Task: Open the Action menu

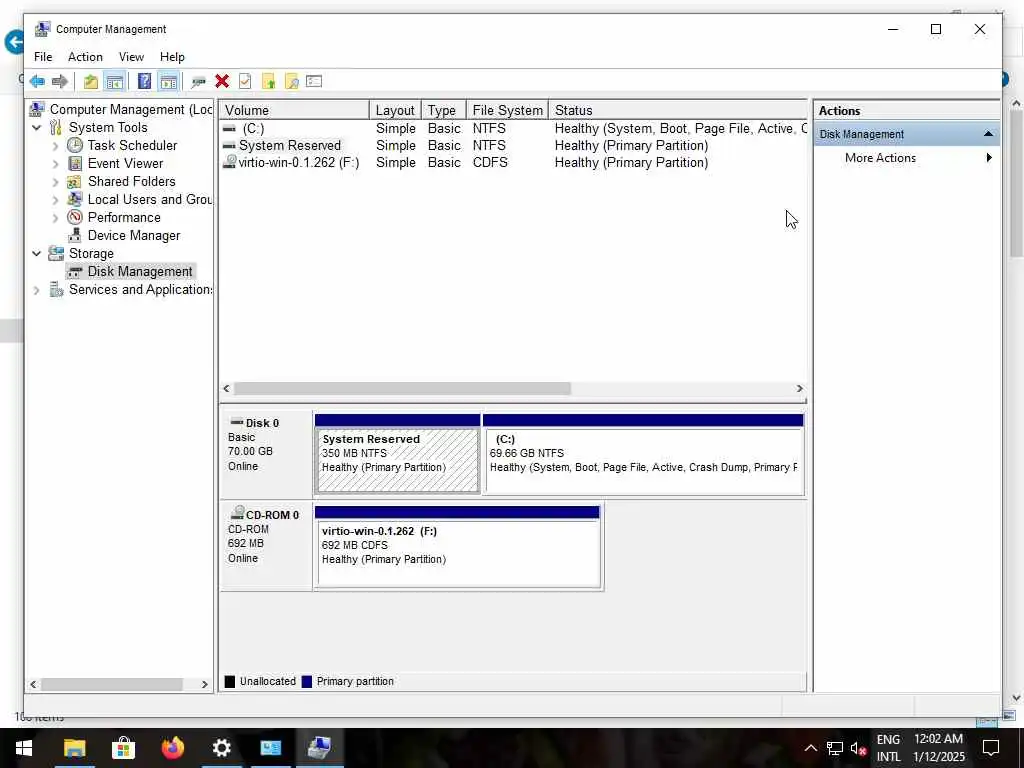Action: pyautogui.click(x=86, y=57)
